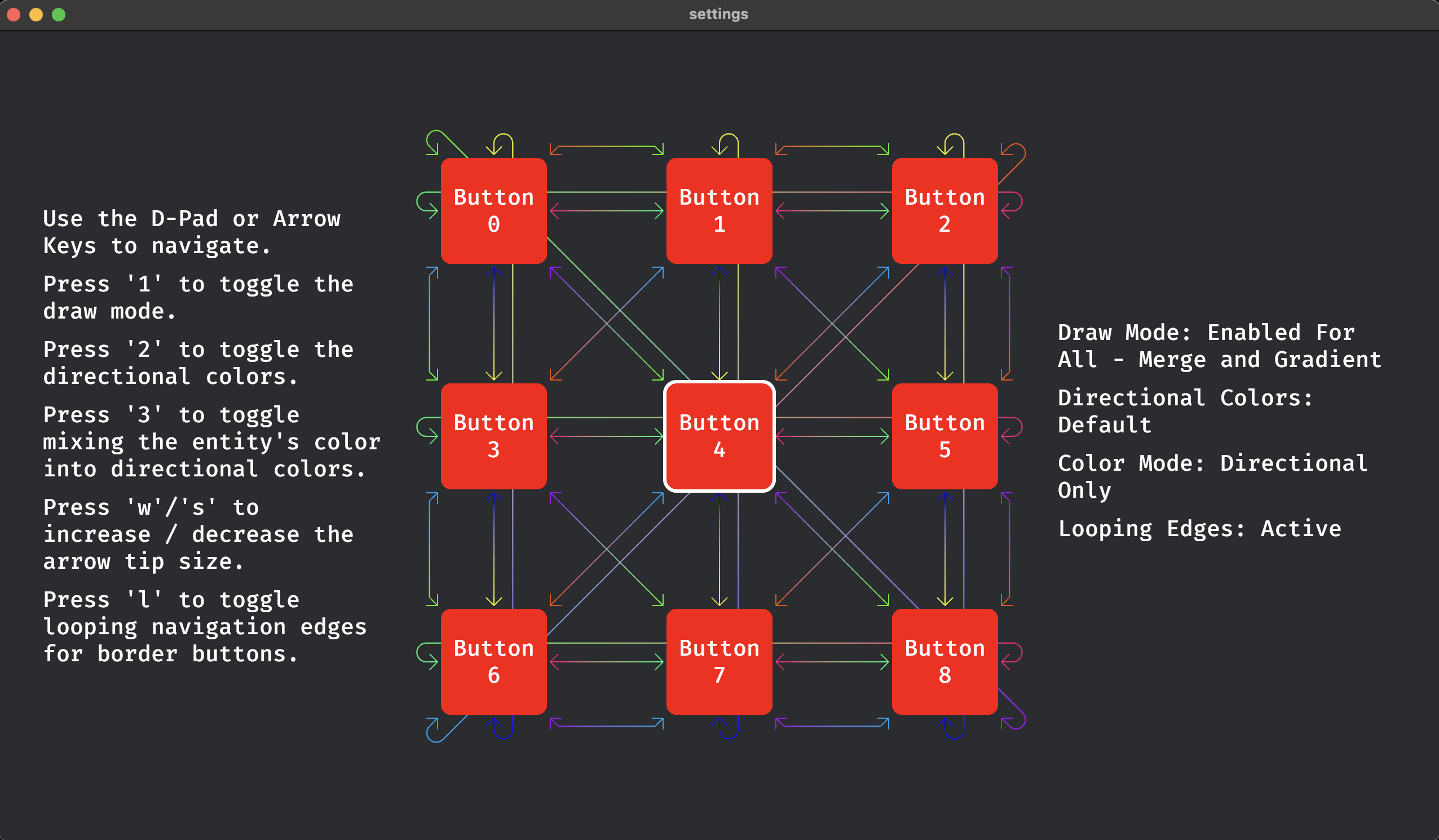
Task: Click Button 6 in the bottom row
Action: click(493, 662)
